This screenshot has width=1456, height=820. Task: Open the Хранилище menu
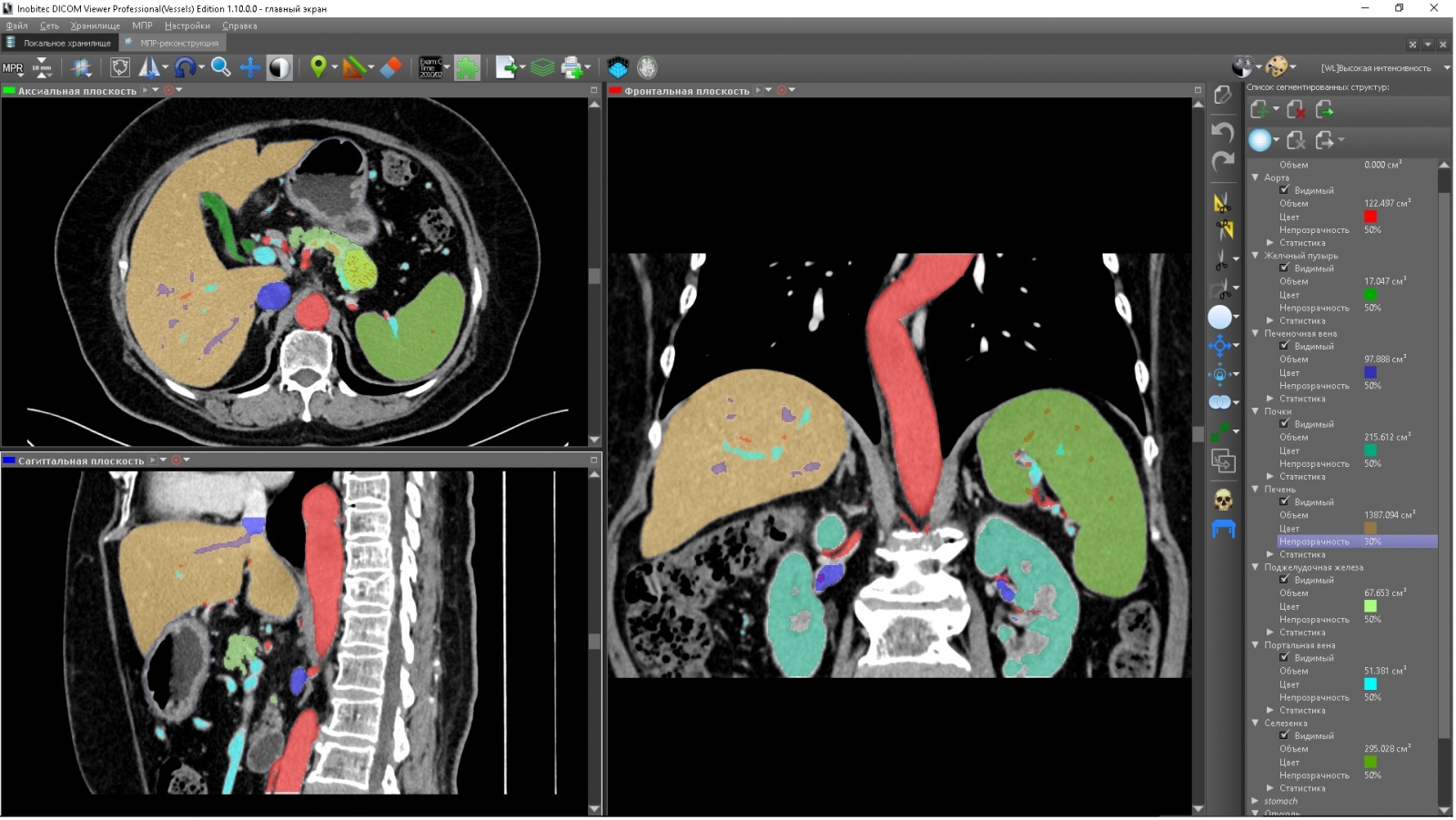[95, 25]
